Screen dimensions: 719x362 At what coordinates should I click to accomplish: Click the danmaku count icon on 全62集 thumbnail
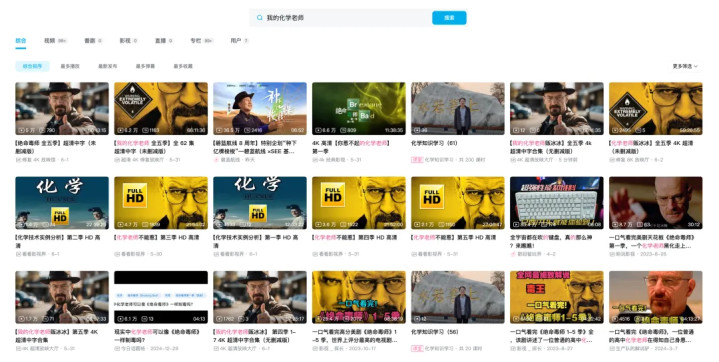coord(144,130)
